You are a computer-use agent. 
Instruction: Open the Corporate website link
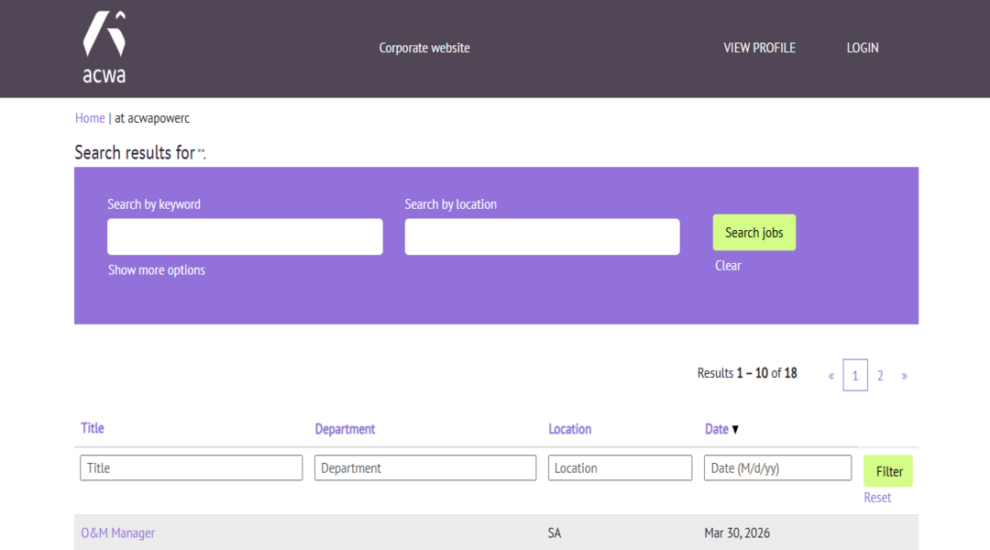tap(424, 48)
